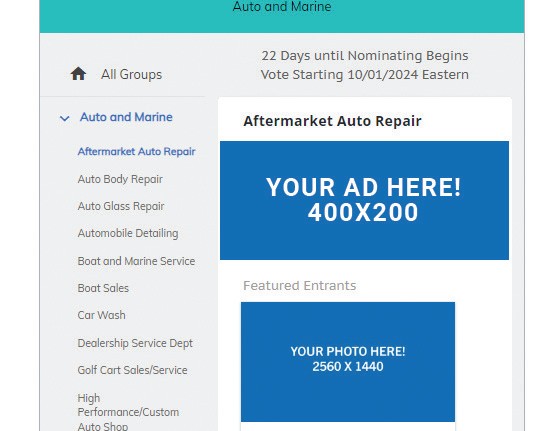Choose the Auto Glass Repair category
This screenshot has height=431, width=555.
(x=121, y=206)
